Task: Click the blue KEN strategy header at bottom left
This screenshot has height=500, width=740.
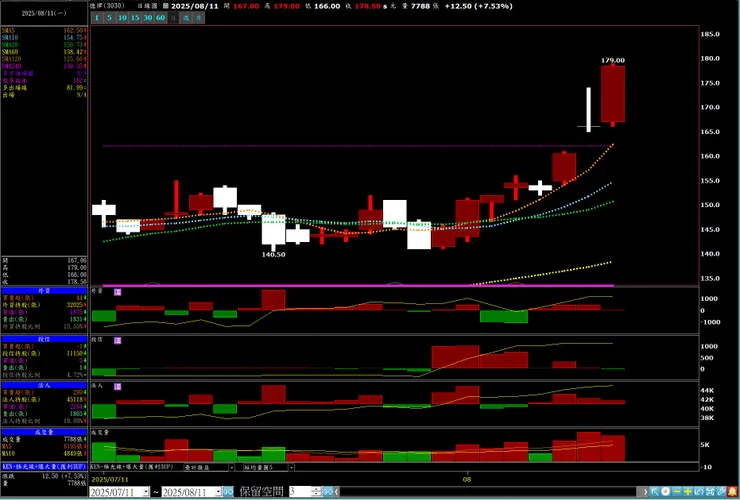Action: 44,466
